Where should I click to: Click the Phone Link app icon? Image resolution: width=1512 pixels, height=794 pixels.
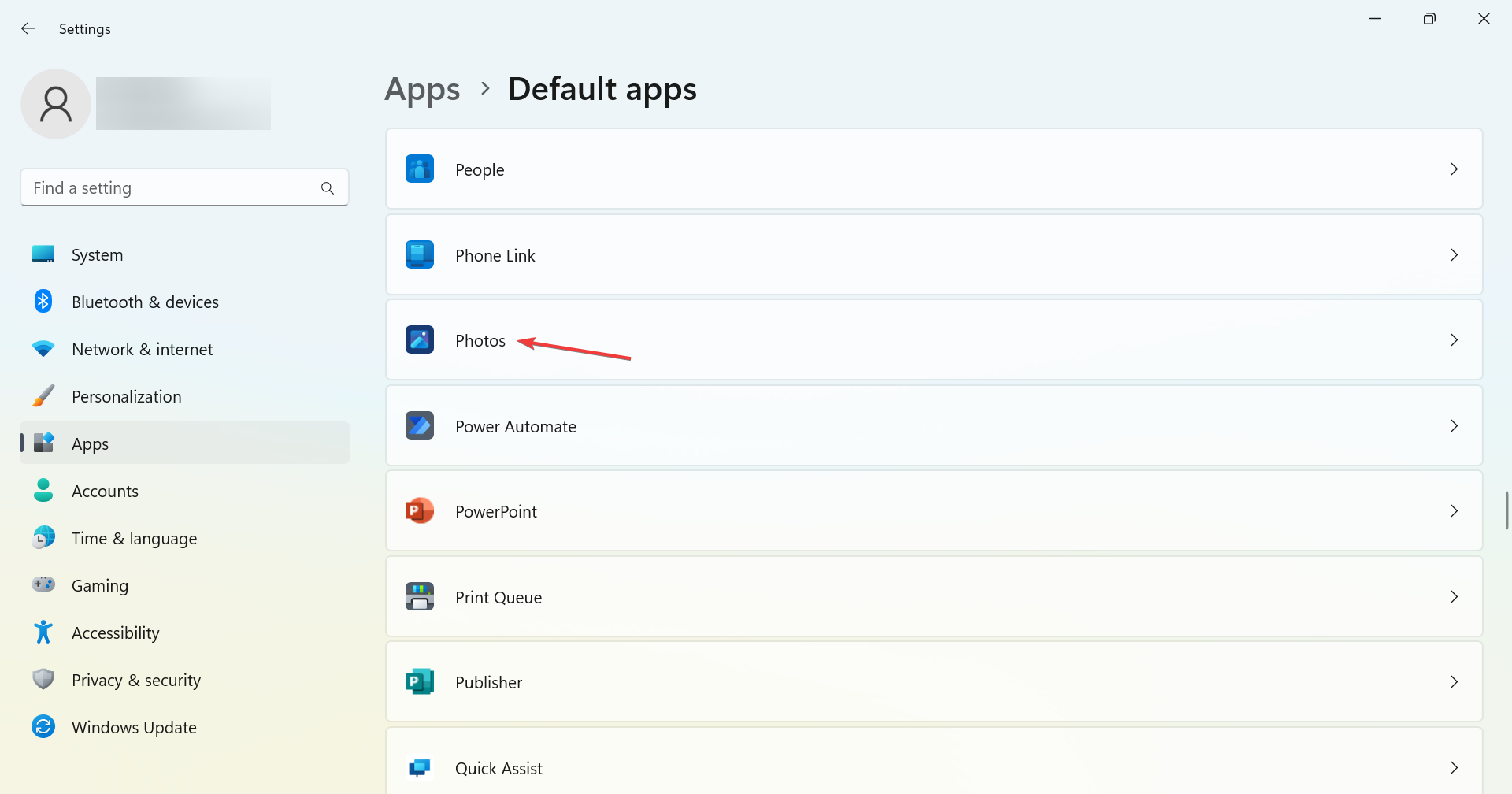tap(420, 254)
